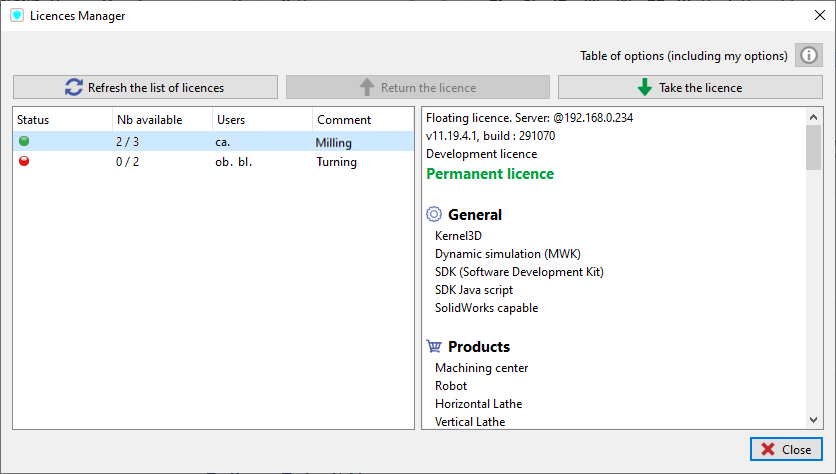
Task: Sort by the Nb available column header
Action: pyautogui.click(x=160, y=120)
